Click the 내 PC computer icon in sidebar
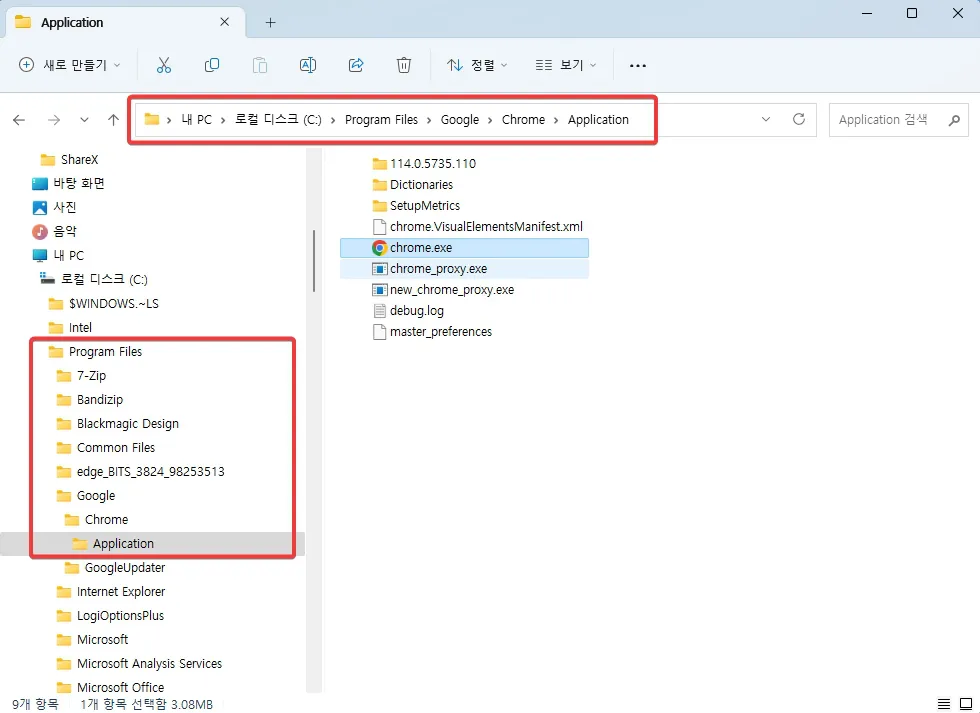 click(x=39, y=256)
